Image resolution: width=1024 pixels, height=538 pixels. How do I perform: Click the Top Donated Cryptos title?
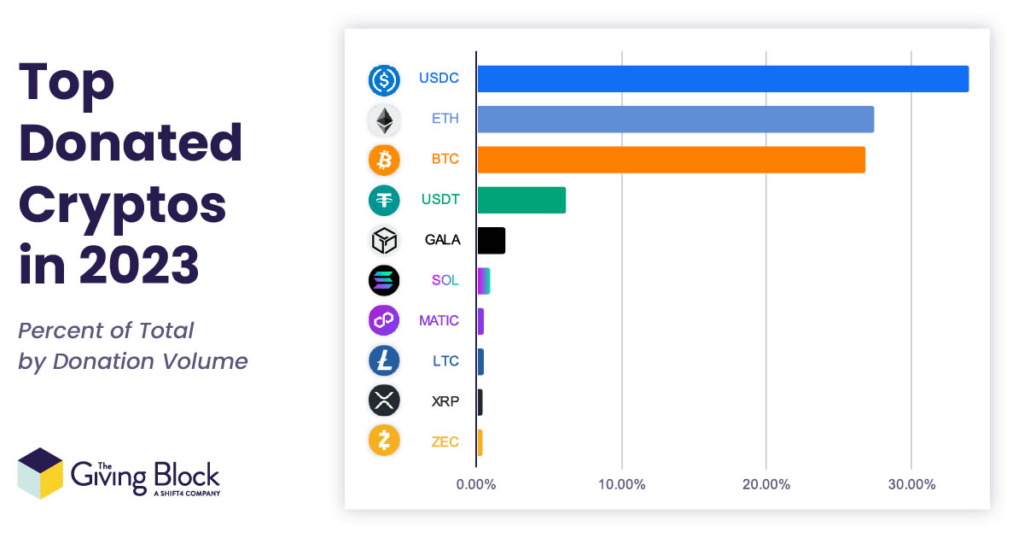(x=131, y=173)
